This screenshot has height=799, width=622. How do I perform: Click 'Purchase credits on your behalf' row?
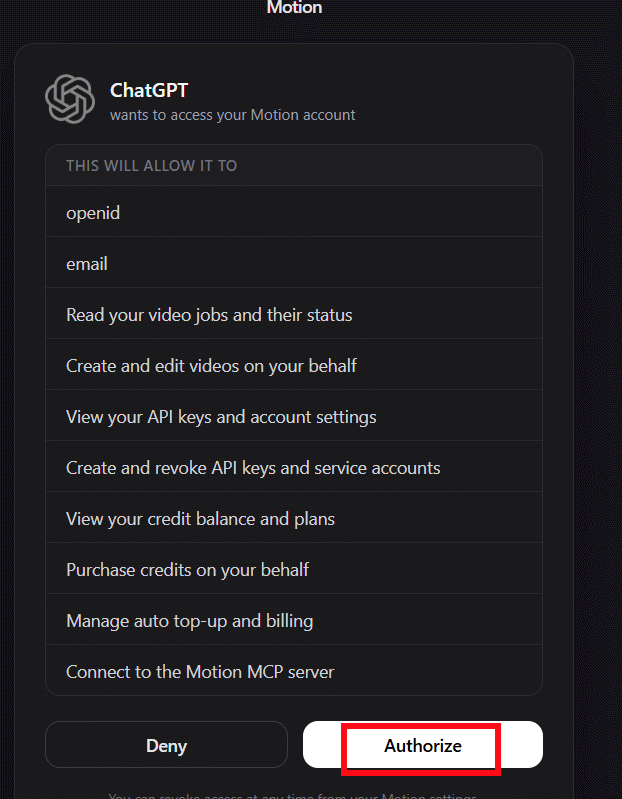click(294, 568)
